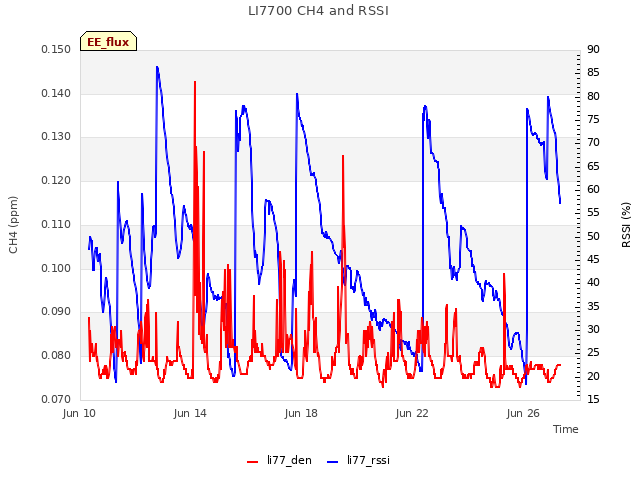
Task: Click the 0.140 left axis value
Action: tap(56, 93)
